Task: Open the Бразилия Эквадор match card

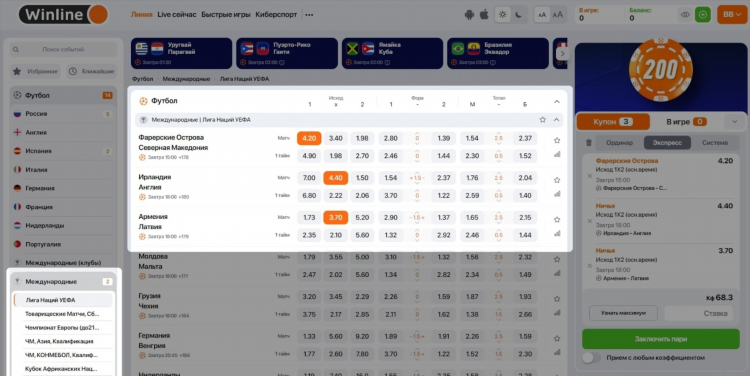Action: (497, 53)
